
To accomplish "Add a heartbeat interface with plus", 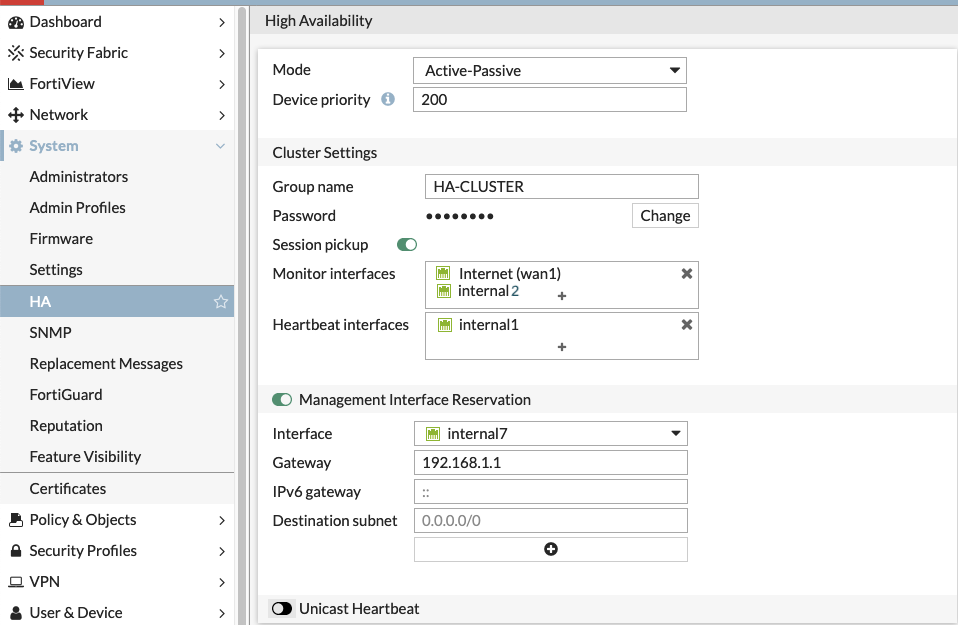I will 562,347.
